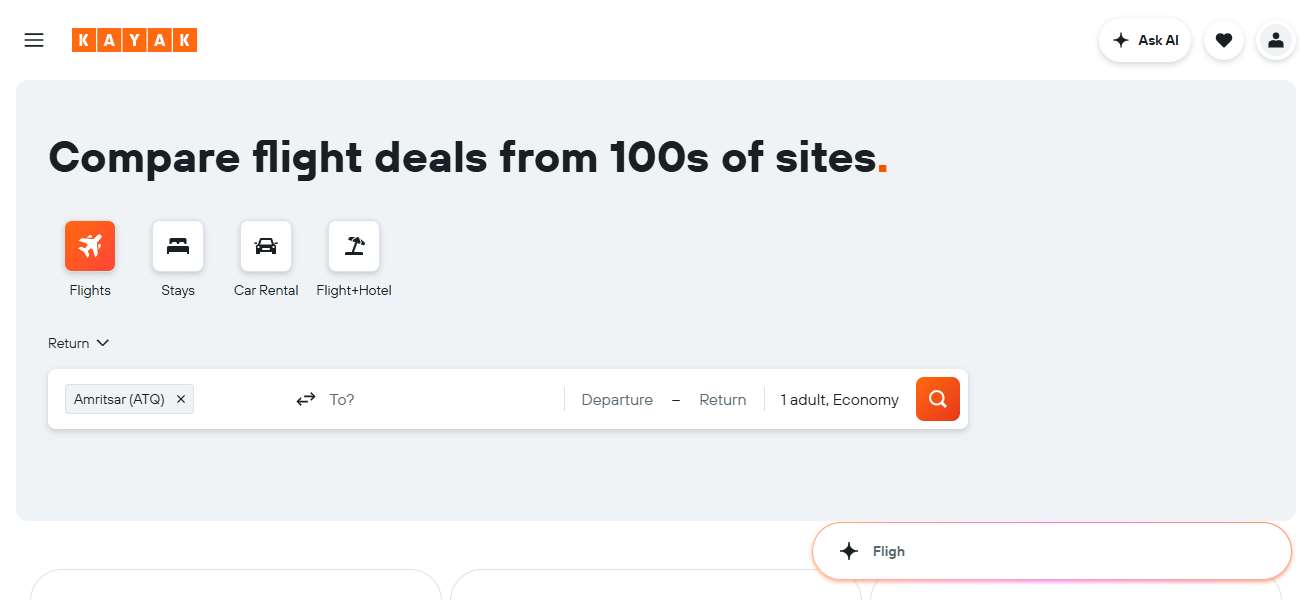Open the hamburger navigation menu
Image resolution: width=1312 pixels, height=600 pixels.
pyautogui.click(x=34, y=40)
